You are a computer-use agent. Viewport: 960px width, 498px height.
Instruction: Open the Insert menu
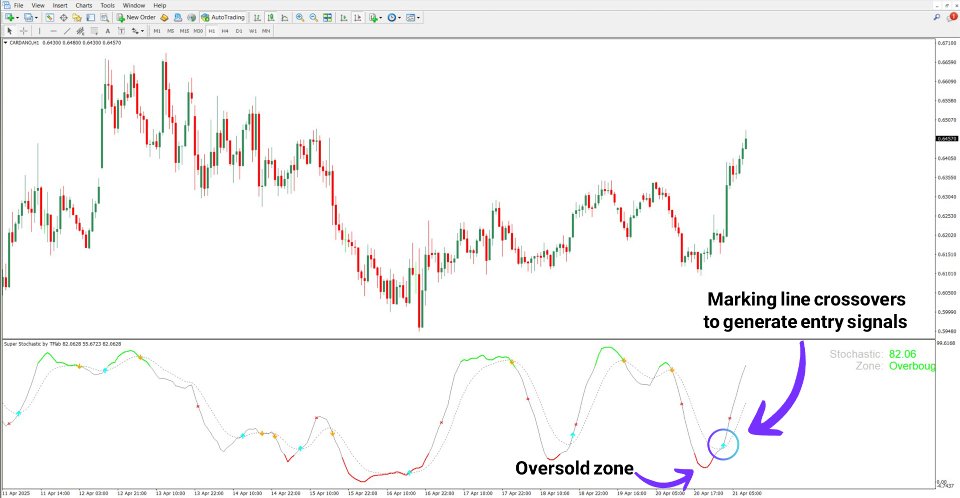tap(60, 5)
